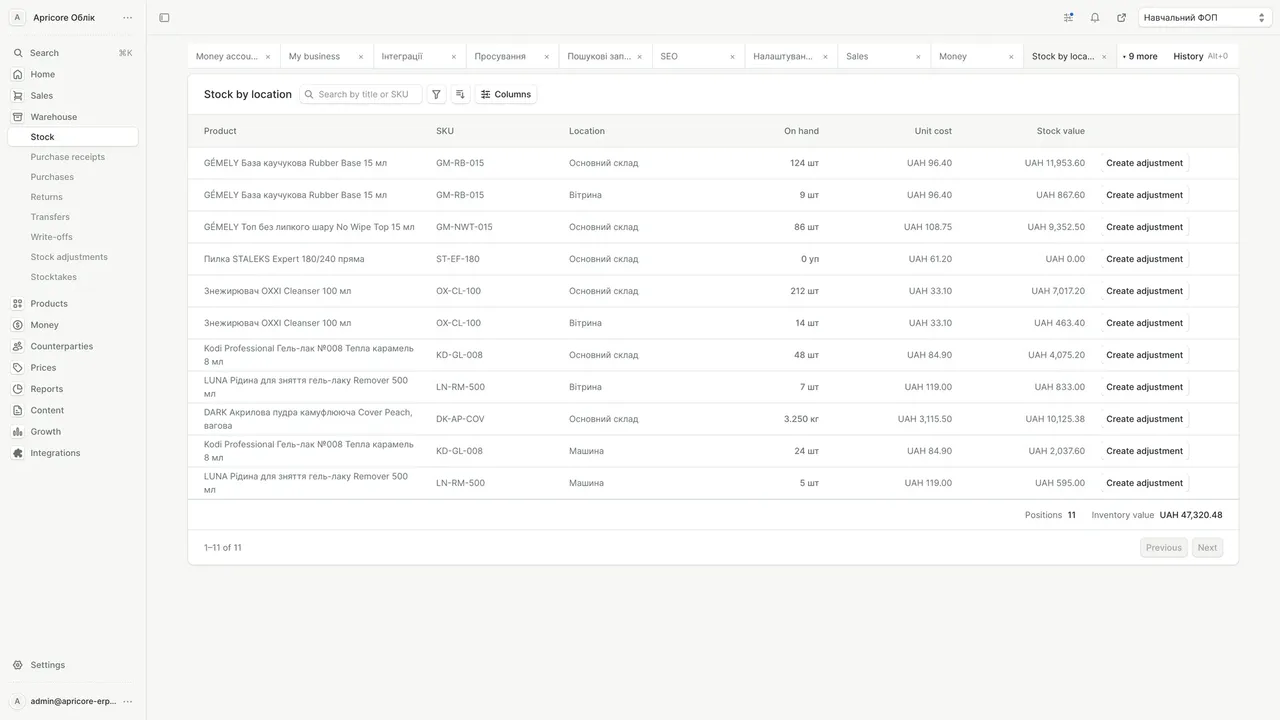Open the Apricore Облік workspace menu dots

(x=127, y=17)
